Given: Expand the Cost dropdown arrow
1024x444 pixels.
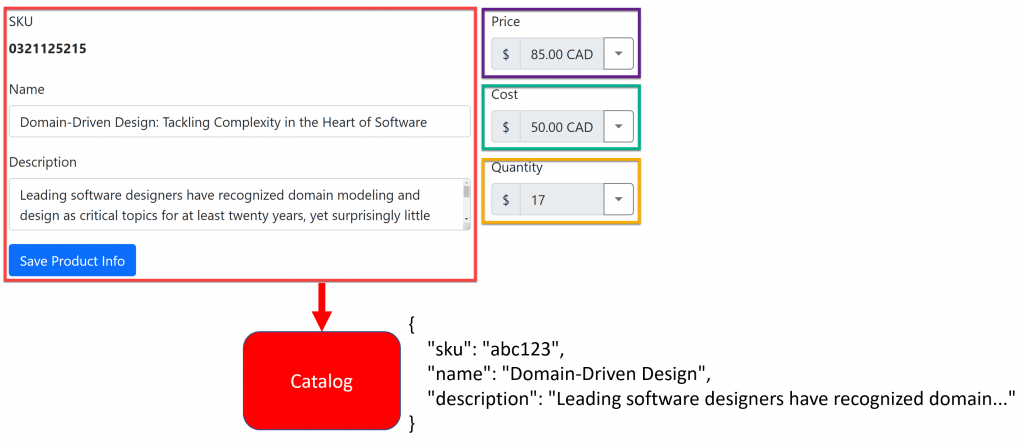Looking at the screenshot, I should (x=618, y=127).
